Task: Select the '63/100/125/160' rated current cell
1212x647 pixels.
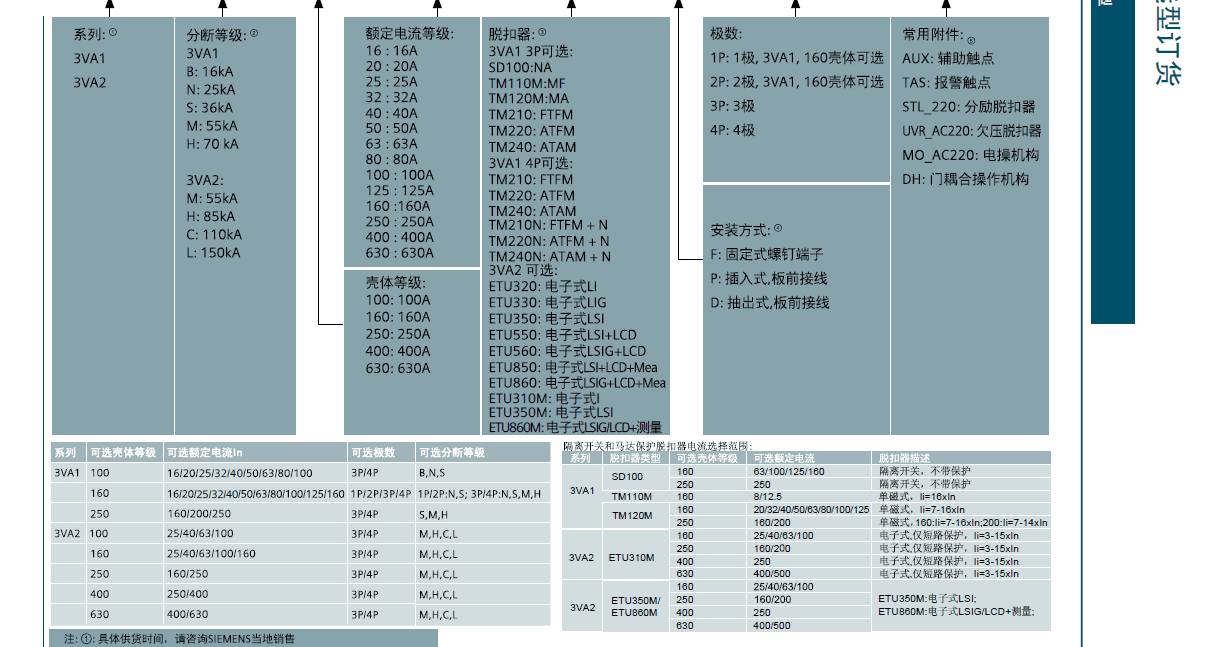Action: [788, 470]
